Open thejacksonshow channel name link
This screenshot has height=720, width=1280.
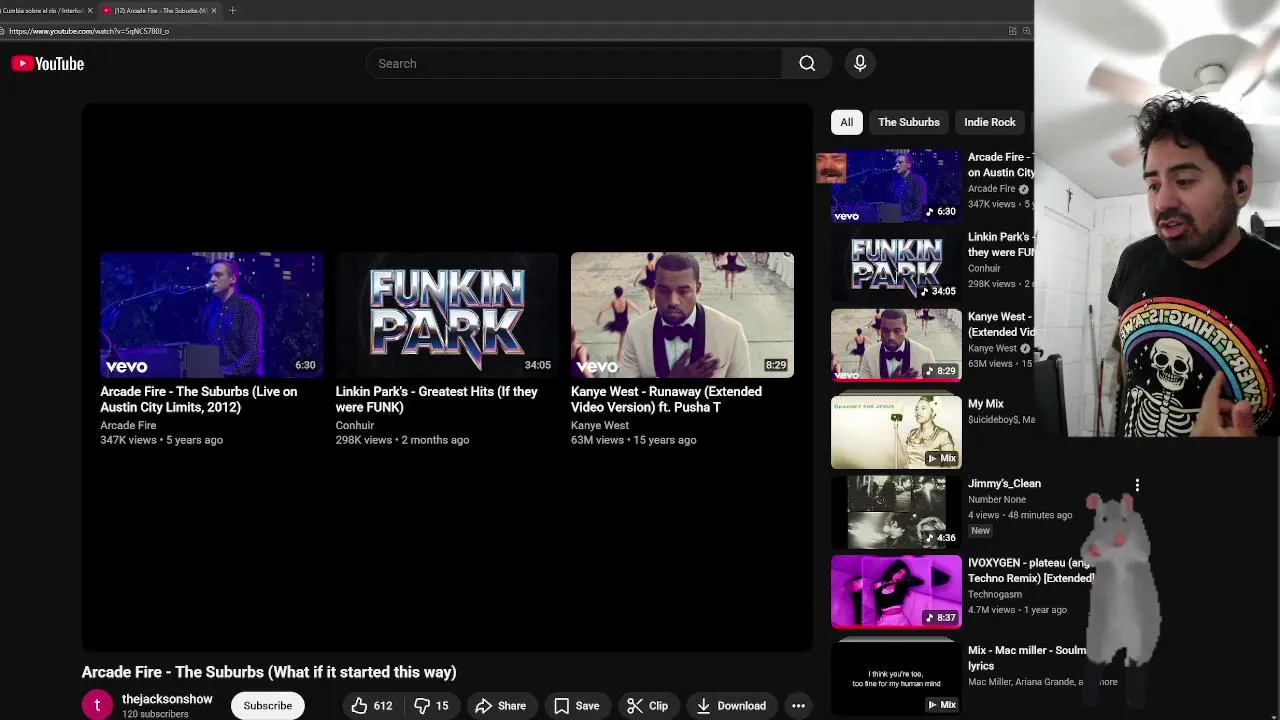(167, 699)
